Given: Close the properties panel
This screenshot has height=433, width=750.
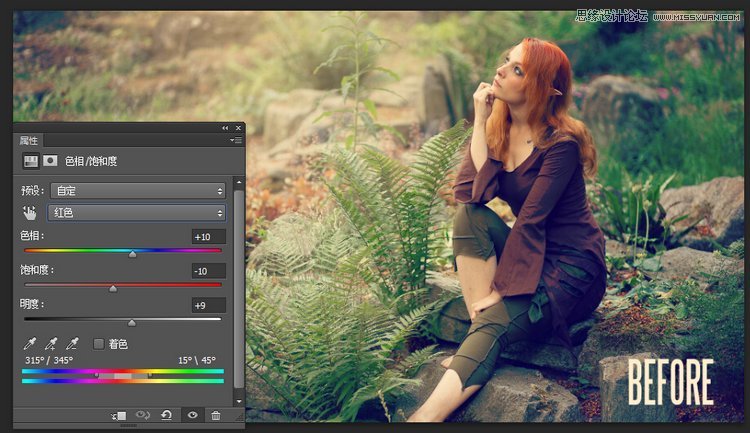Looking at the screenshot, I should [x=238, y=128].
